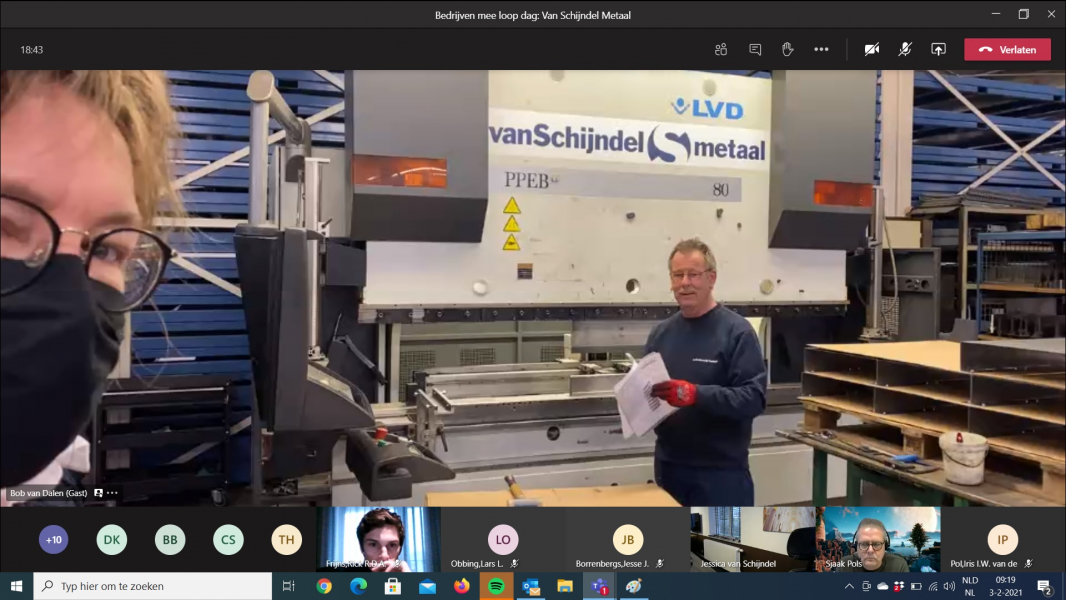Raise your hand in the meeting
Viewport: 1066px width, 600px height.
[x=787, y=50]
